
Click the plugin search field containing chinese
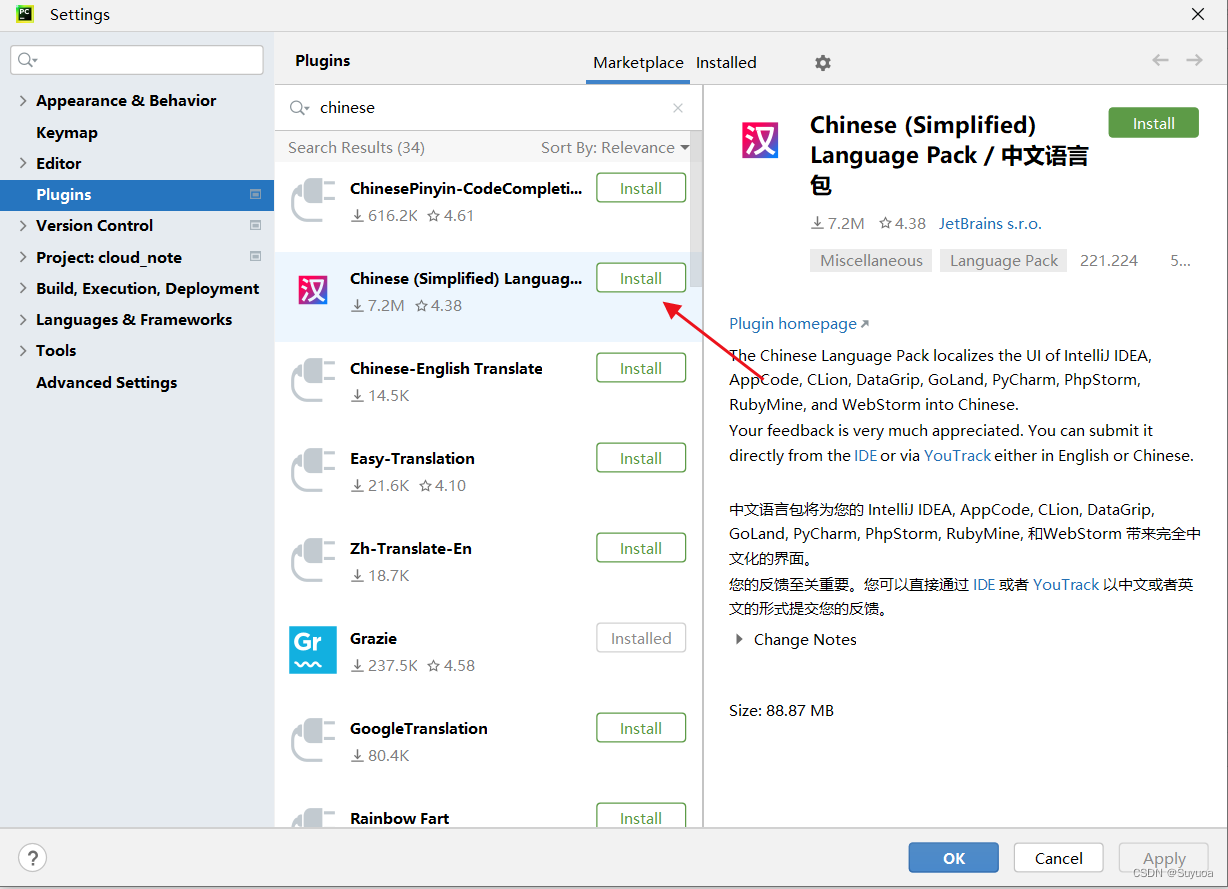tap(490, 108)
